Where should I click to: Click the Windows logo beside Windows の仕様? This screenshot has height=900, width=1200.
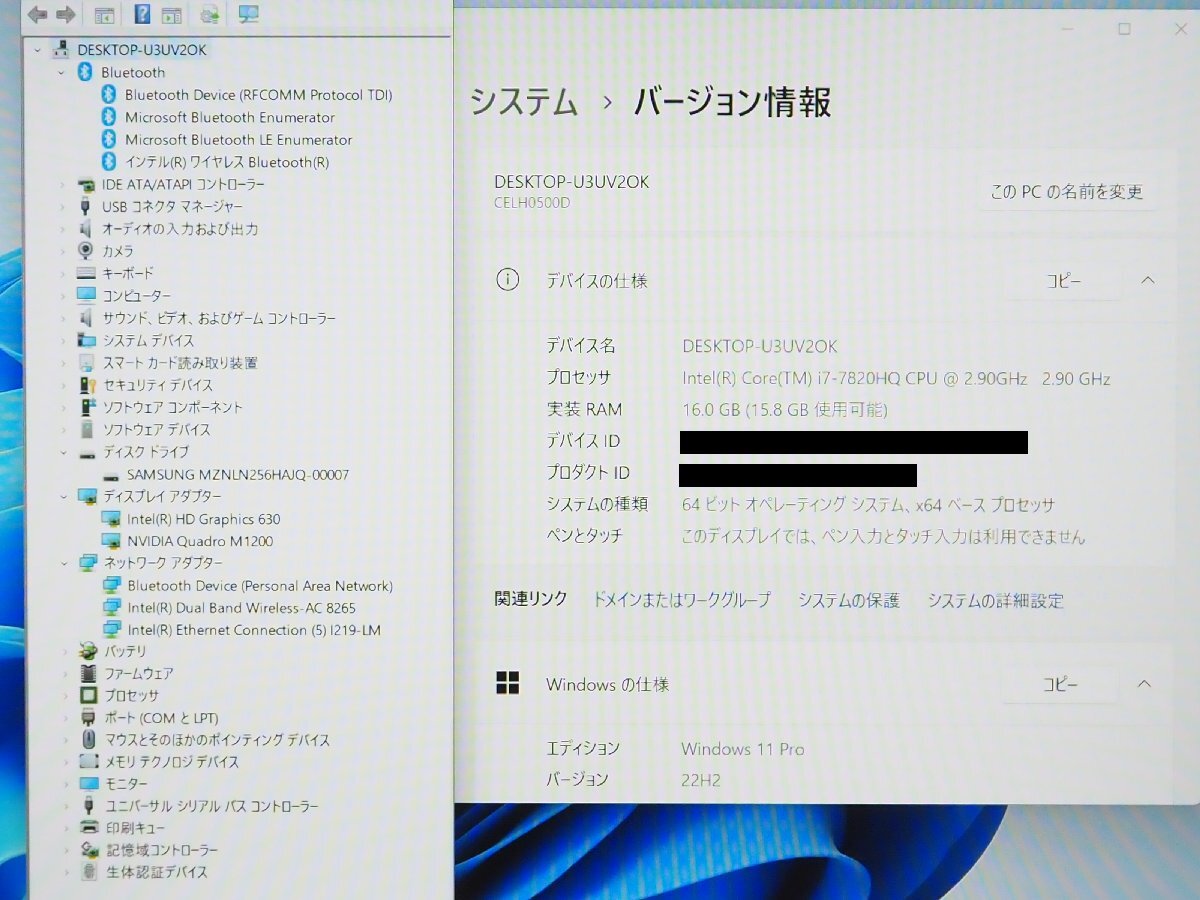508,684
